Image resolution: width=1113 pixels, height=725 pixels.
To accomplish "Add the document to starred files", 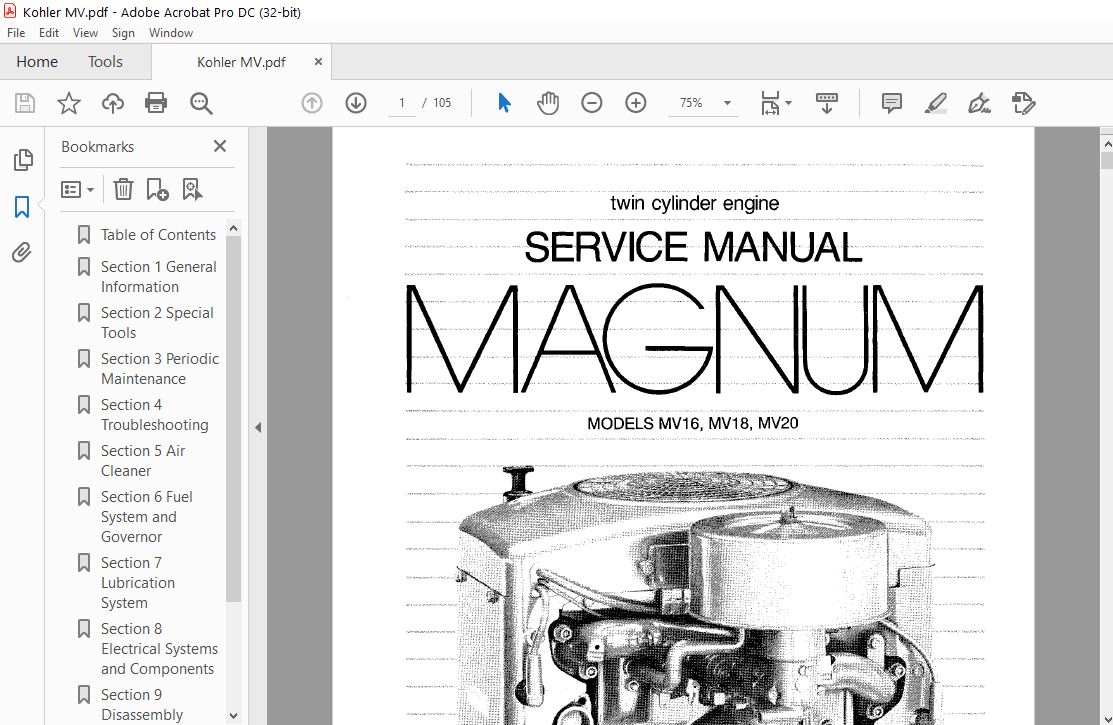I will (x=69, y=103).
